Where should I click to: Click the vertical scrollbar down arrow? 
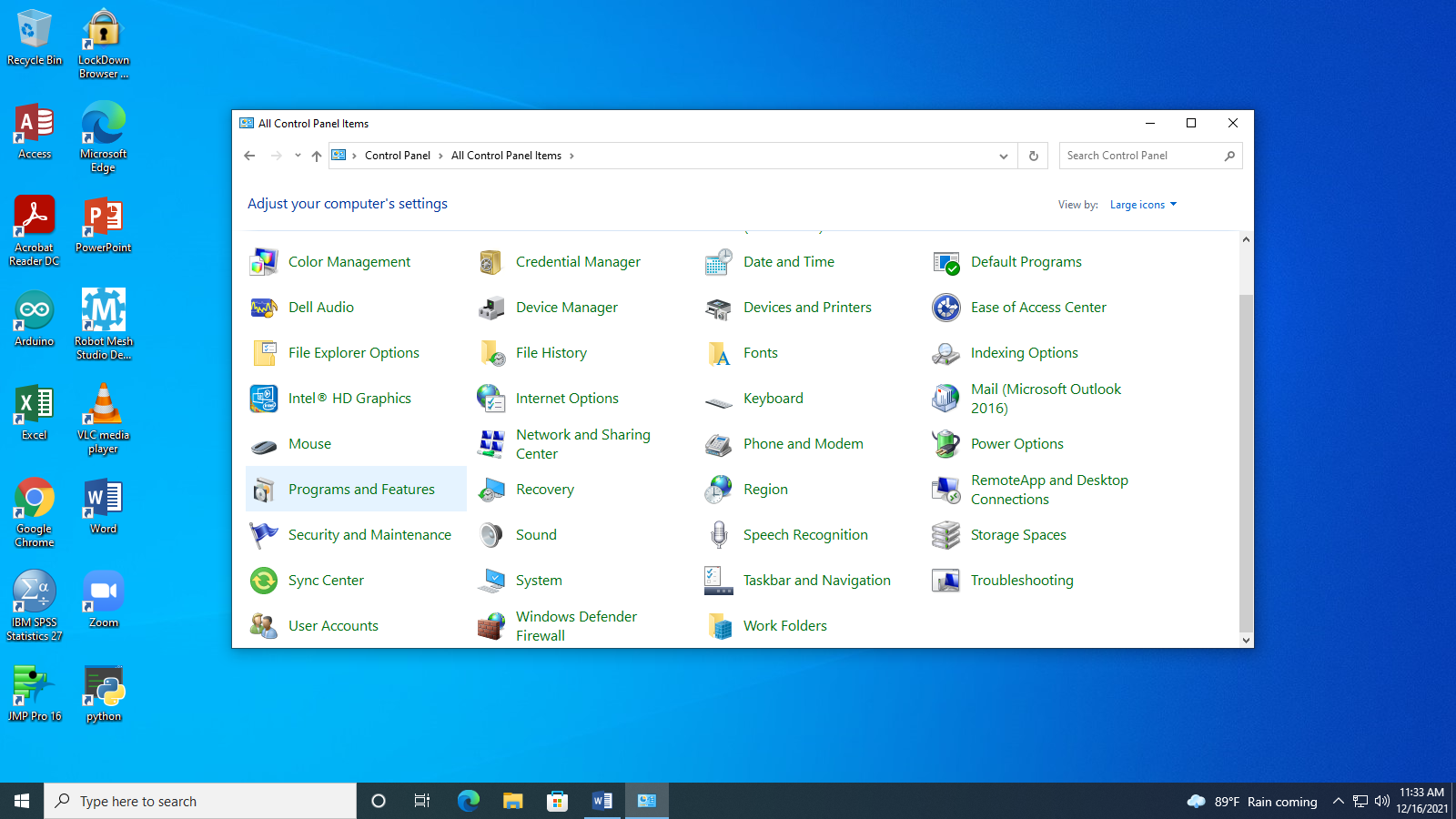[x=1246, y=640]
